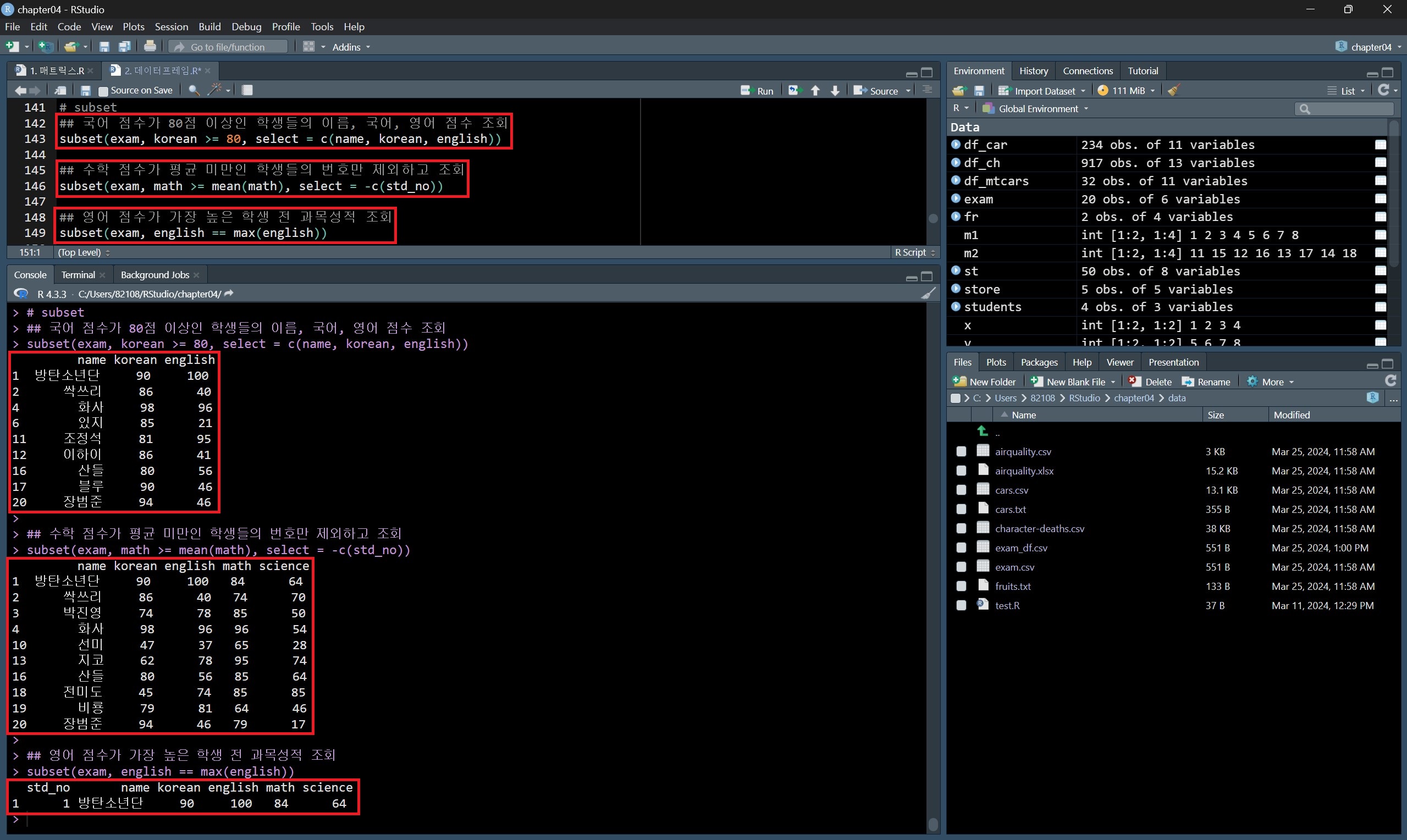Check the box next to exam.csv

(961, 567)
